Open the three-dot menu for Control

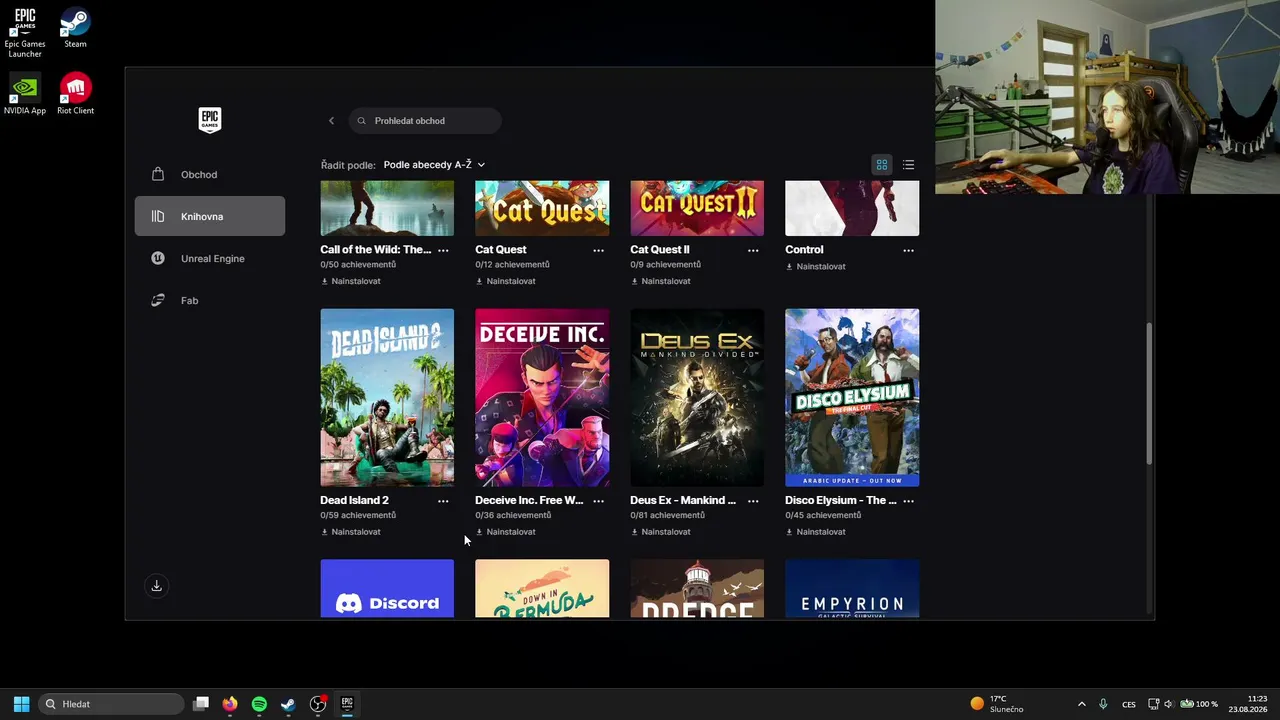point(908,250)
